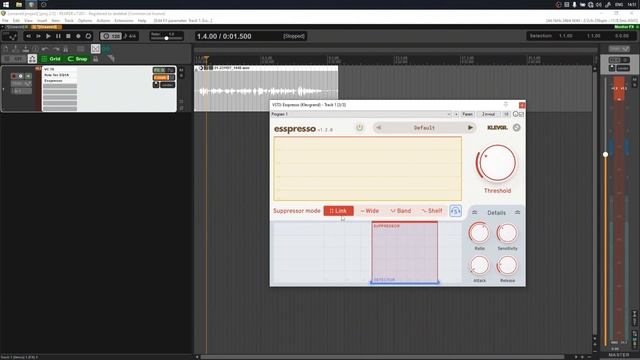Click the Param button in plugin header
The width and height of the screenshot is (640, 360).
pos(467,114)
